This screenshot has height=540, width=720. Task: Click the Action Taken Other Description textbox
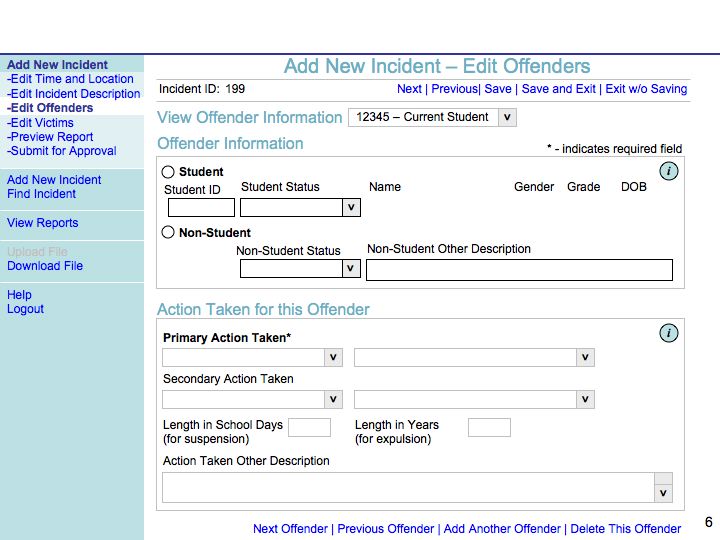pyautogui.click(x=409, y=488)
